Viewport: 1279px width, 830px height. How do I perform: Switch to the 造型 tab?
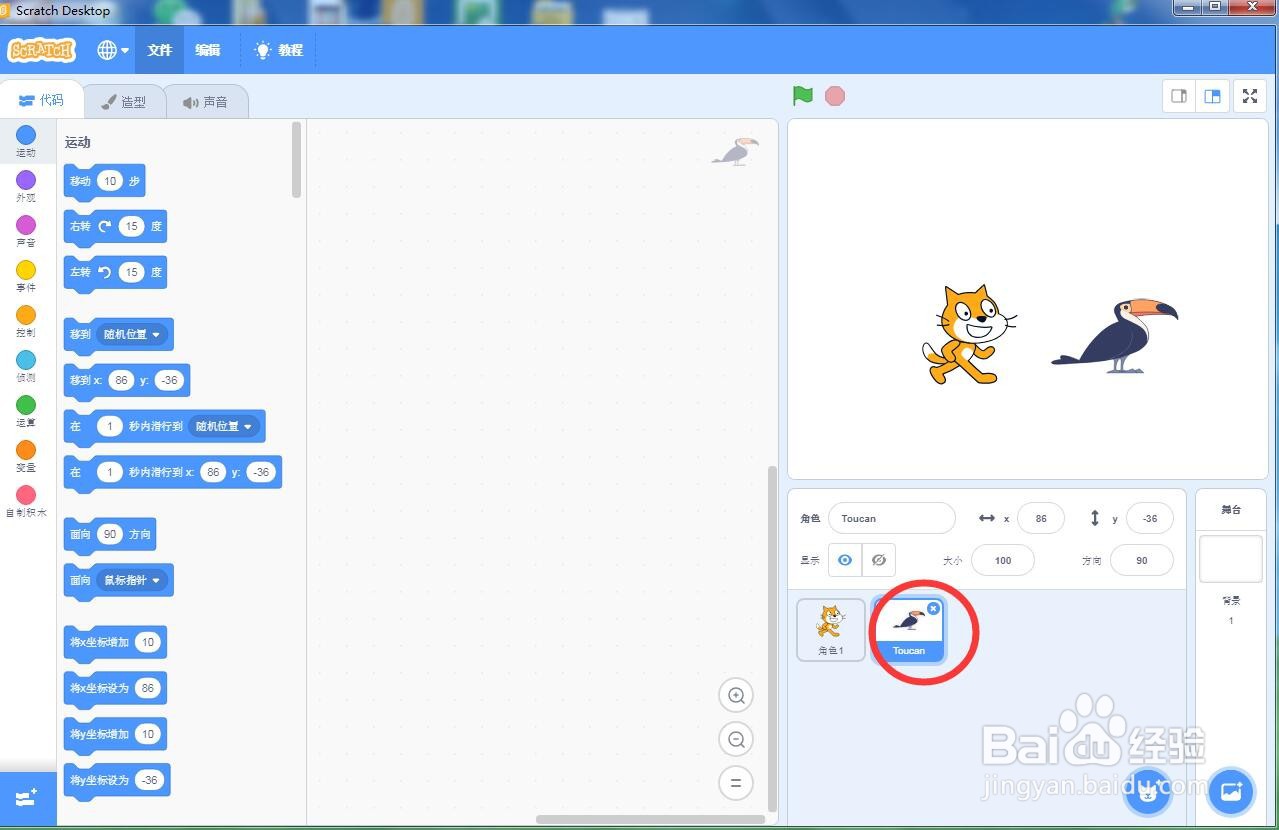(x=124, y=102)
